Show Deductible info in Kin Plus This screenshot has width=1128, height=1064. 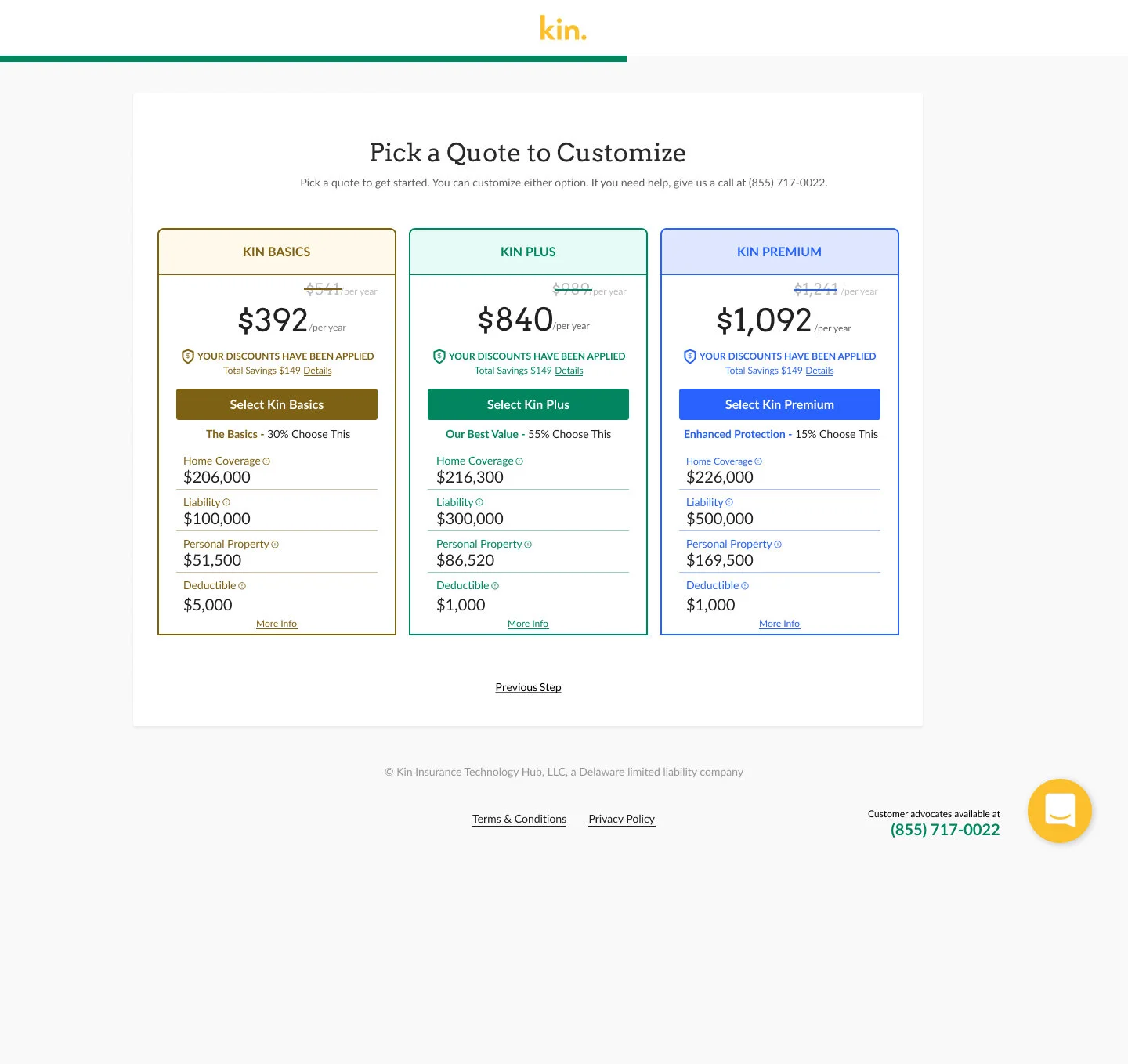click(x=495, y=586)
